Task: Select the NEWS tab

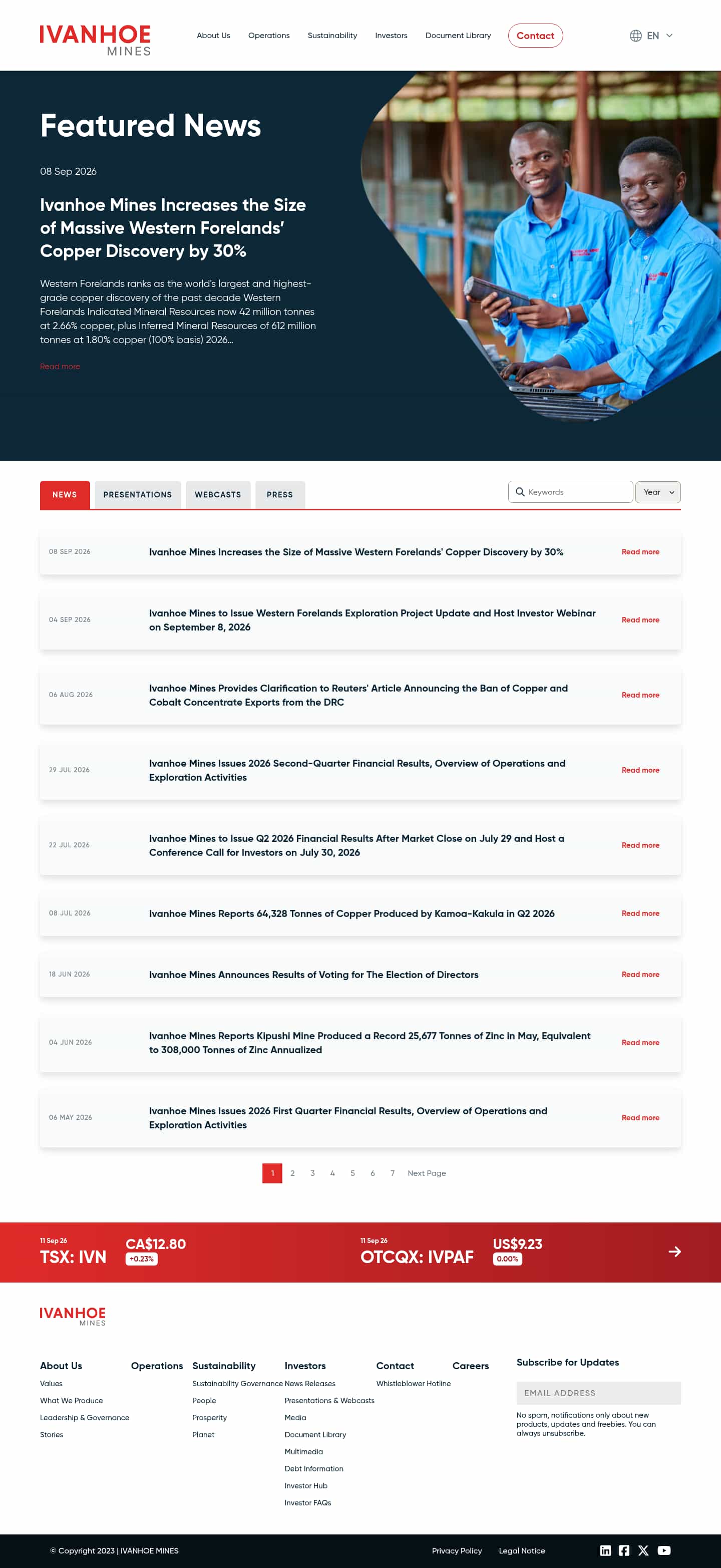Action: 65,495
